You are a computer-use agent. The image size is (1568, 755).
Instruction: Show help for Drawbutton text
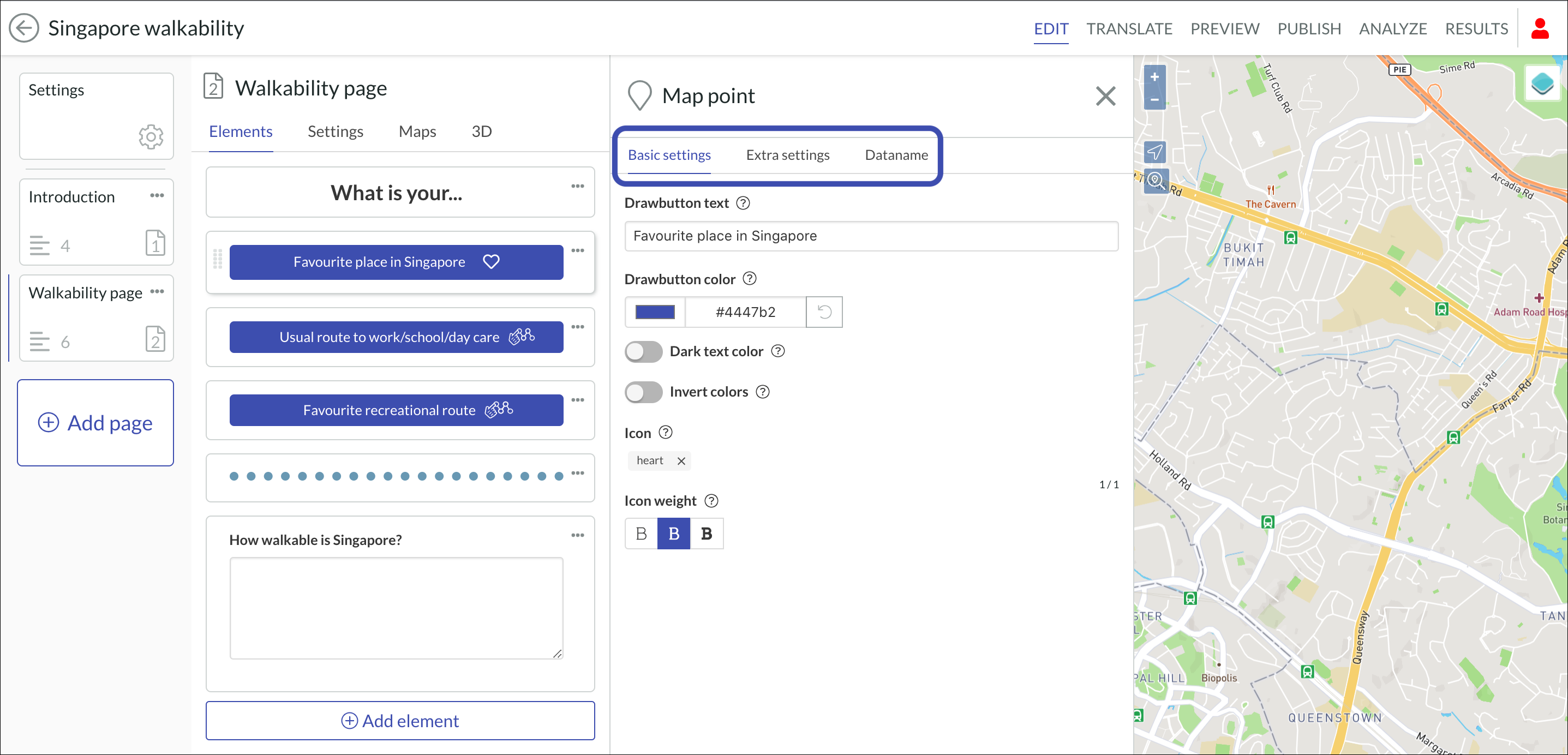click(743, 203)
